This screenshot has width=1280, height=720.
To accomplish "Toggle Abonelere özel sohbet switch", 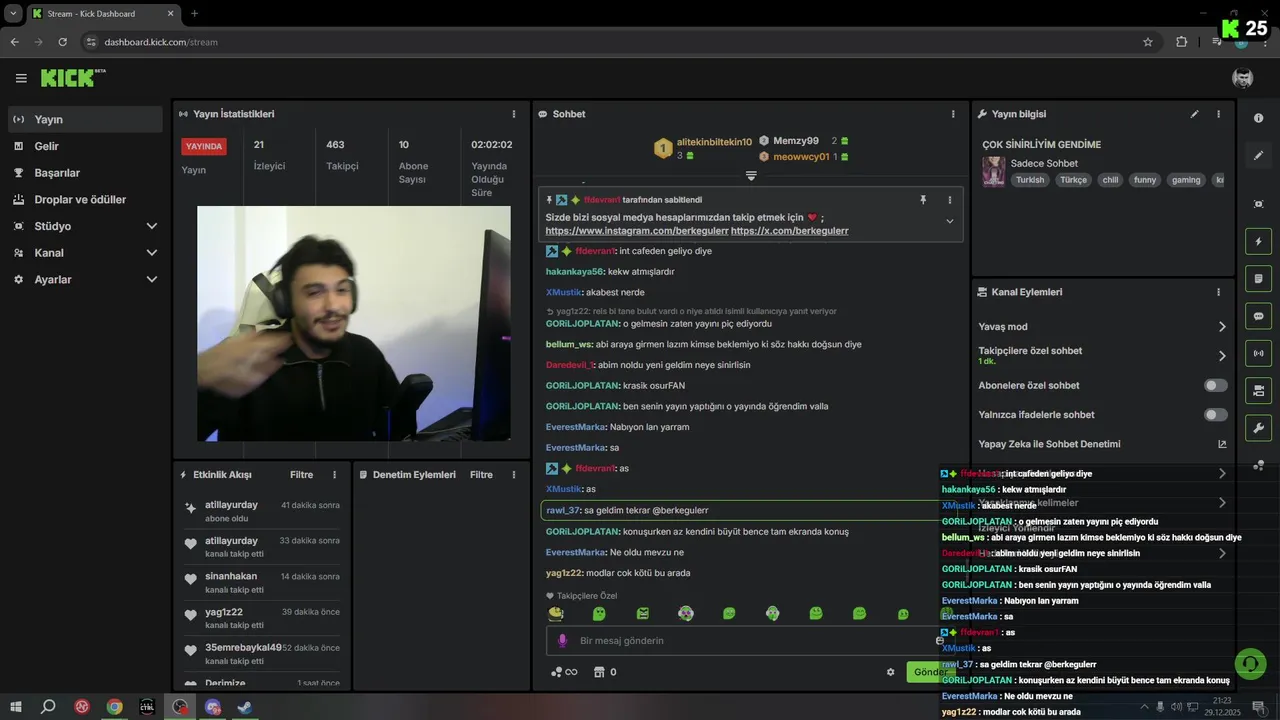I will tap(1216, 385).
